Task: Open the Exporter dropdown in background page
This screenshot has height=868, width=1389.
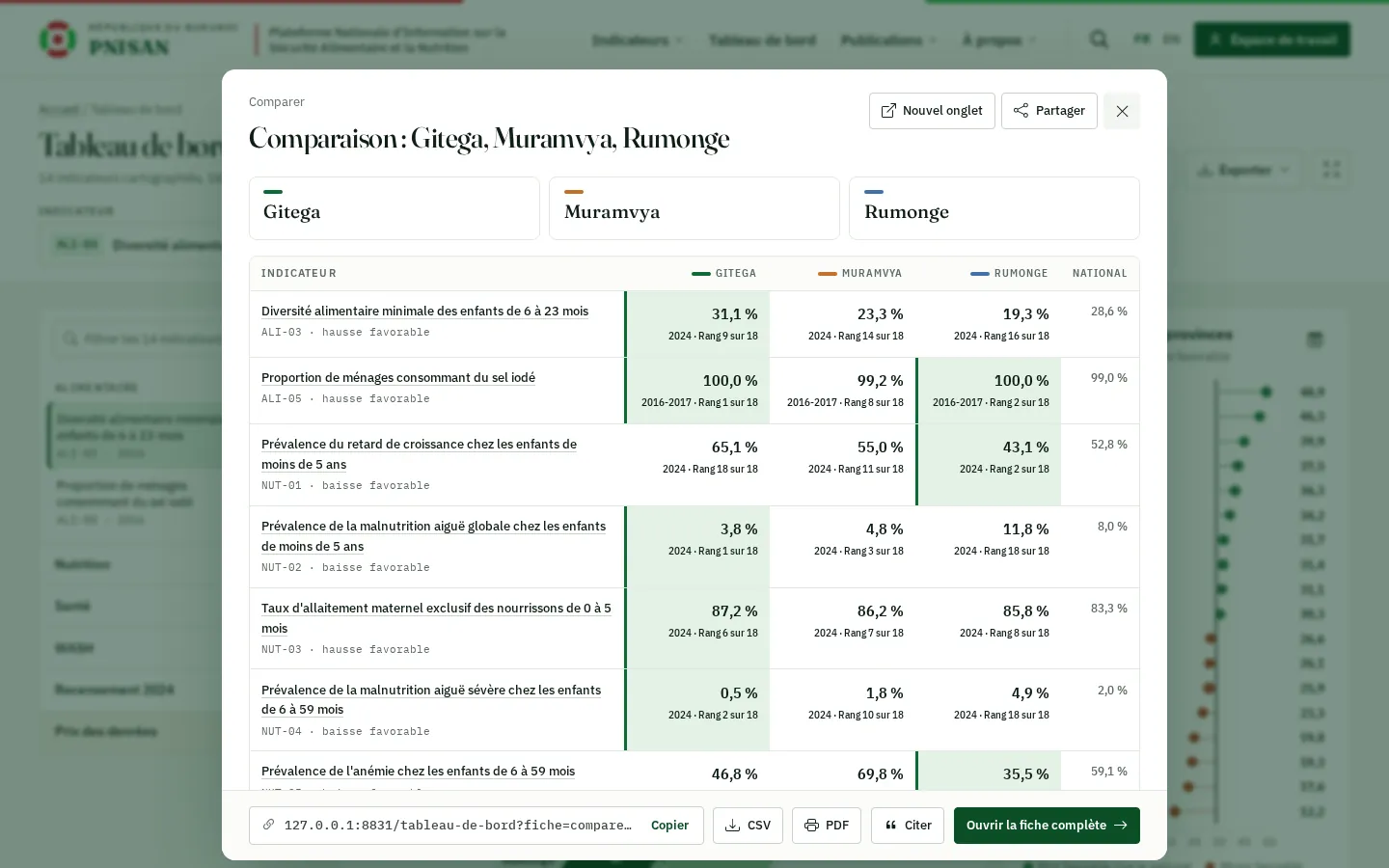Action: point(1243,170)
